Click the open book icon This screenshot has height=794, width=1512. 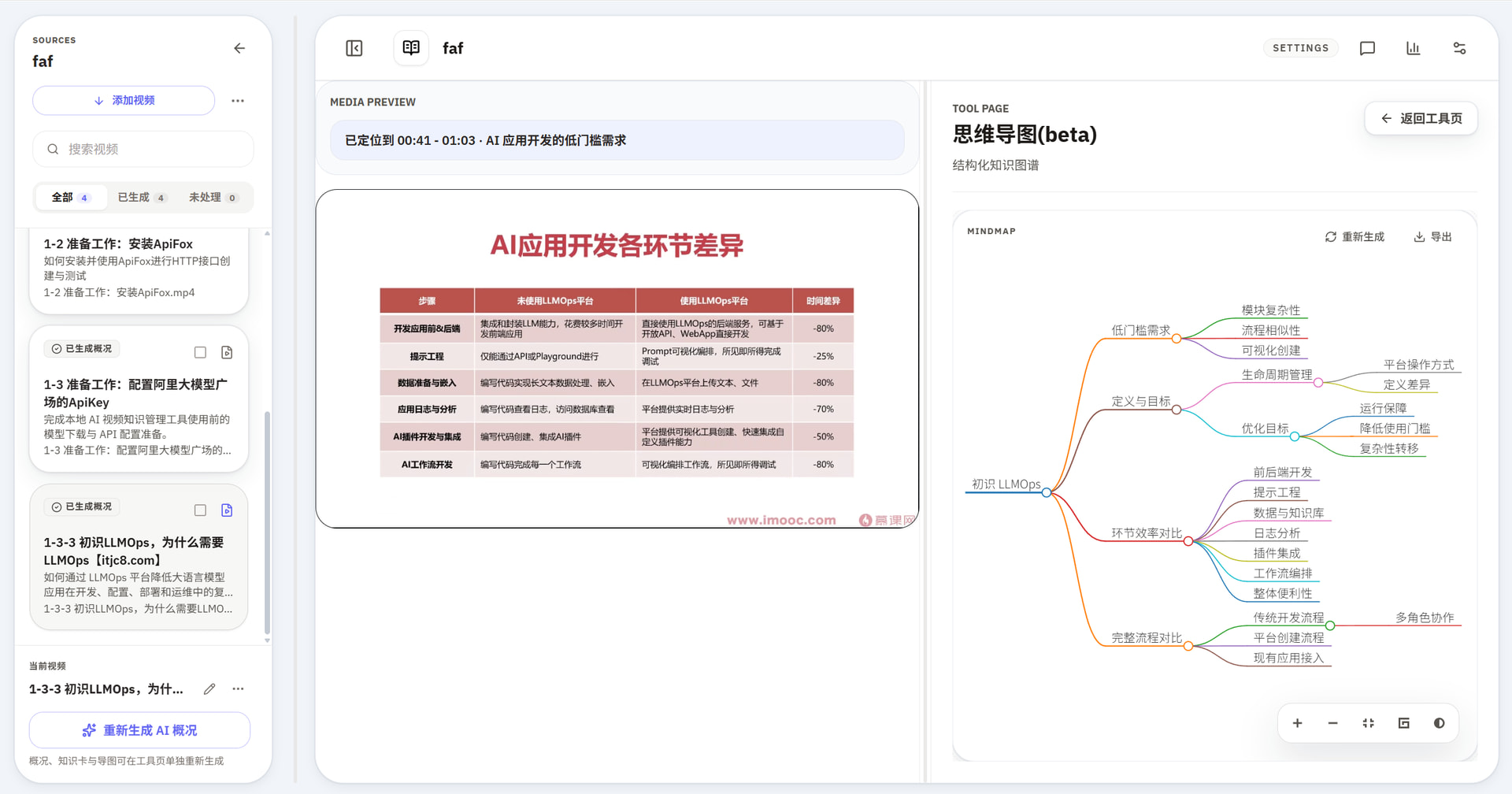point(411,48)
